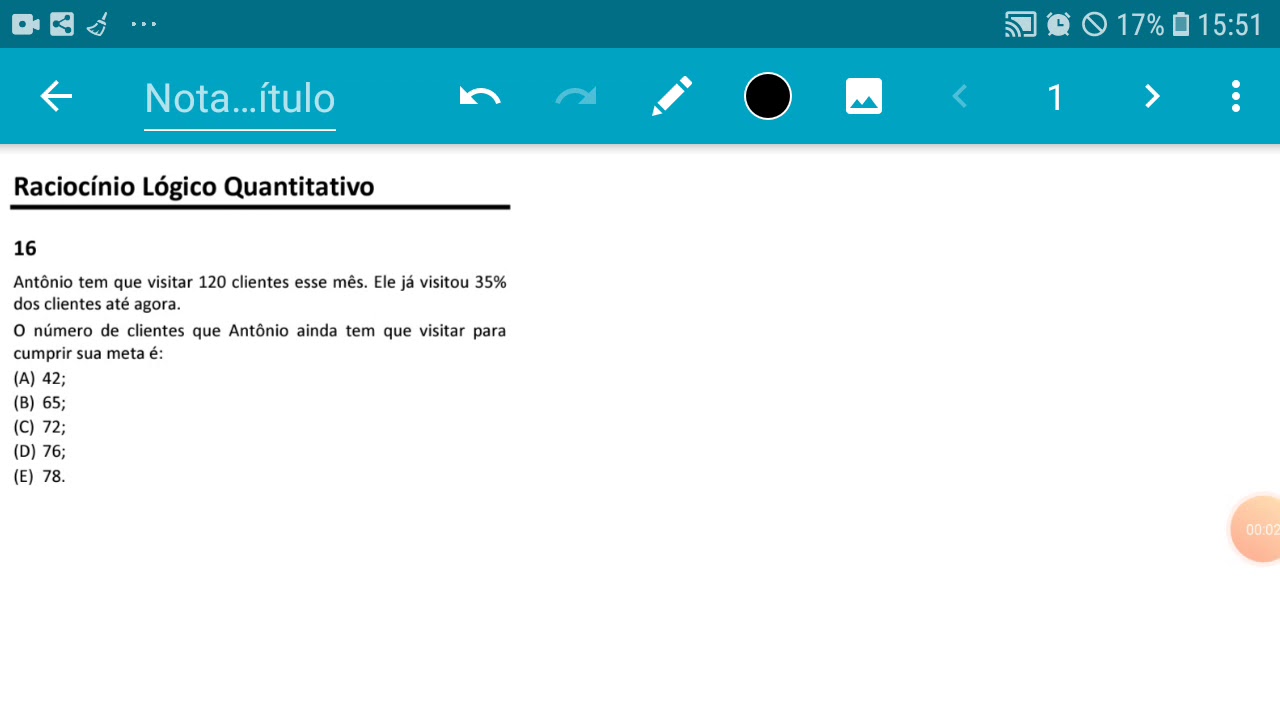Screen dimensions: 1280x720
Task: Tap the broom cleaner status icon
Action: pyautogui.click(x=98, y=24)
